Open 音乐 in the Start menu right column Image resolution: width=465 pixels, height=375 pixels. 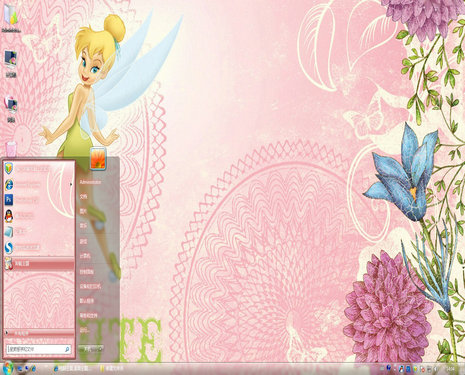tap(83, 226)
